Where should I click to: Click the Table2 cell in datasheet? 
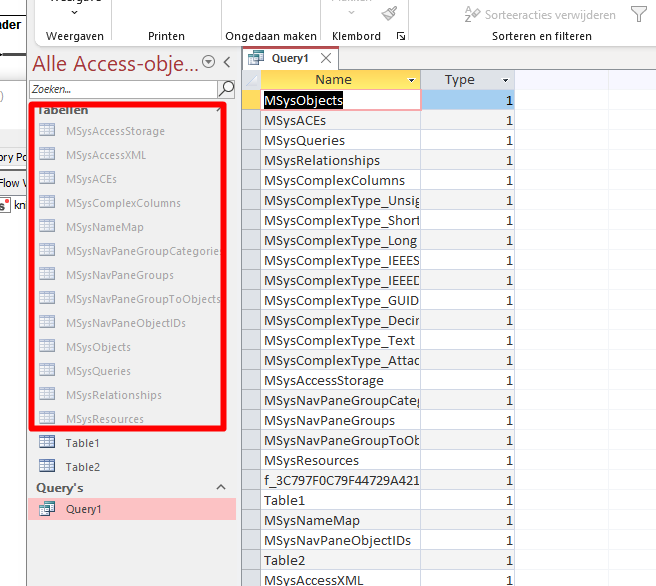click(x=340, y=560)
